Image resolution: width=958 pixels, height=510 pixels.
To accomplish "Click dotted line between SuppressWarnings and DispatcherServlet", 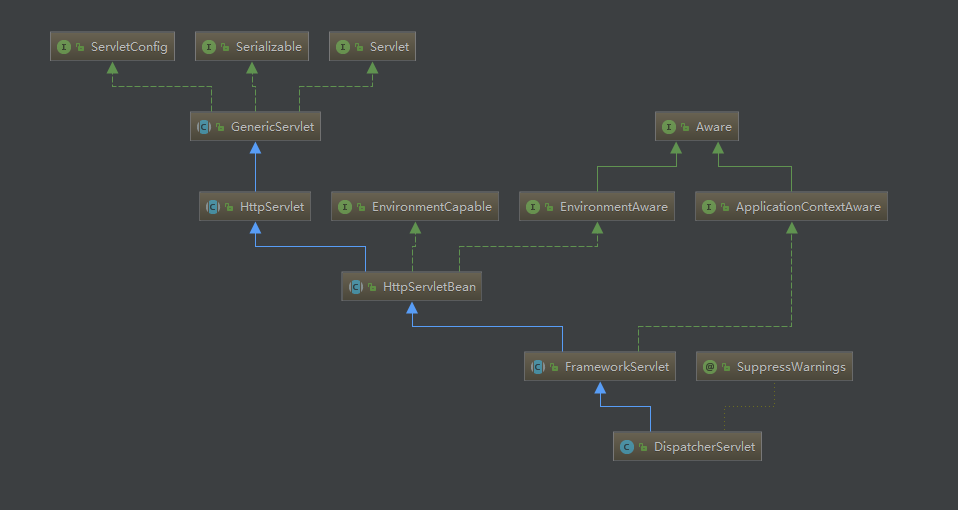I will pos(748,406).
